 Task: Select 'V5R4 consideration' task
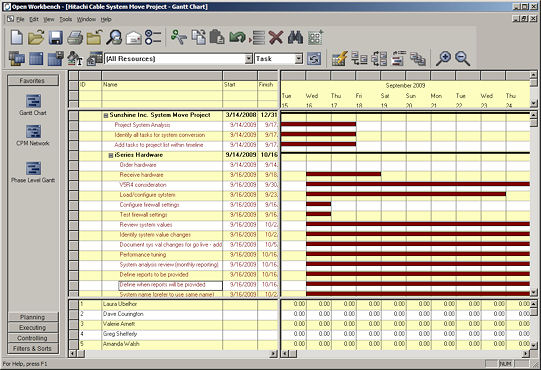(143, 185)
